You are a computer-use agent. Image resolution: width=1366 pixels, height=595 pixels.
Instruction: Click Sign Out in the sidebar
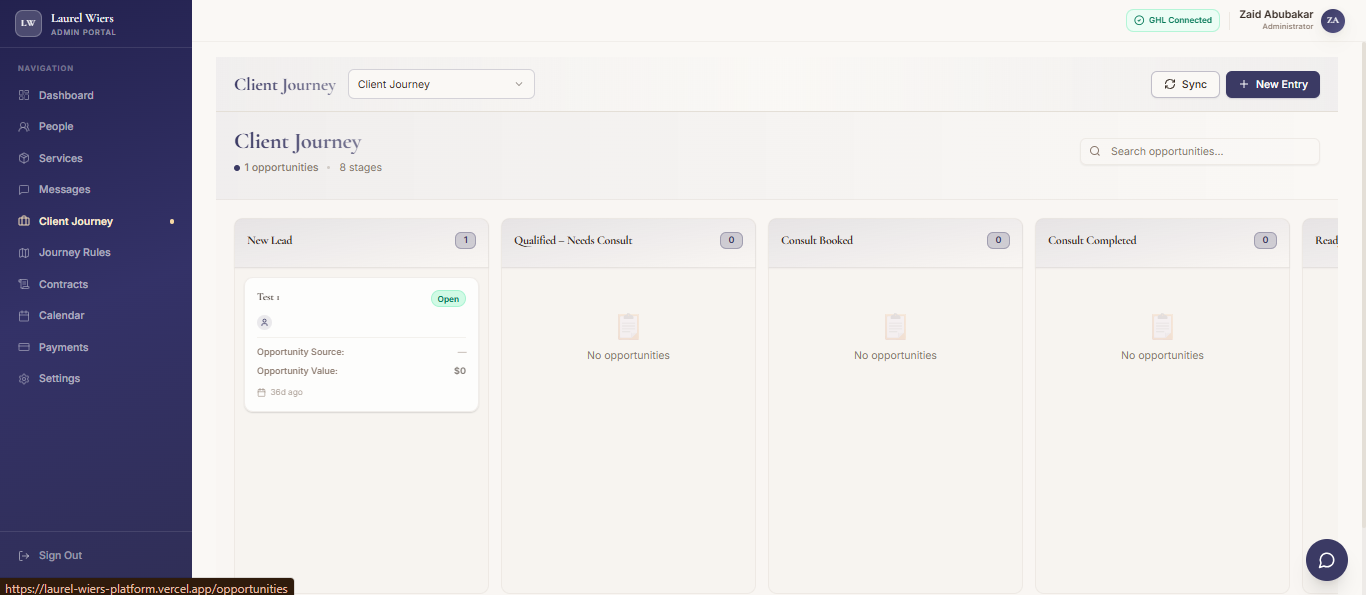click(60, 555)
